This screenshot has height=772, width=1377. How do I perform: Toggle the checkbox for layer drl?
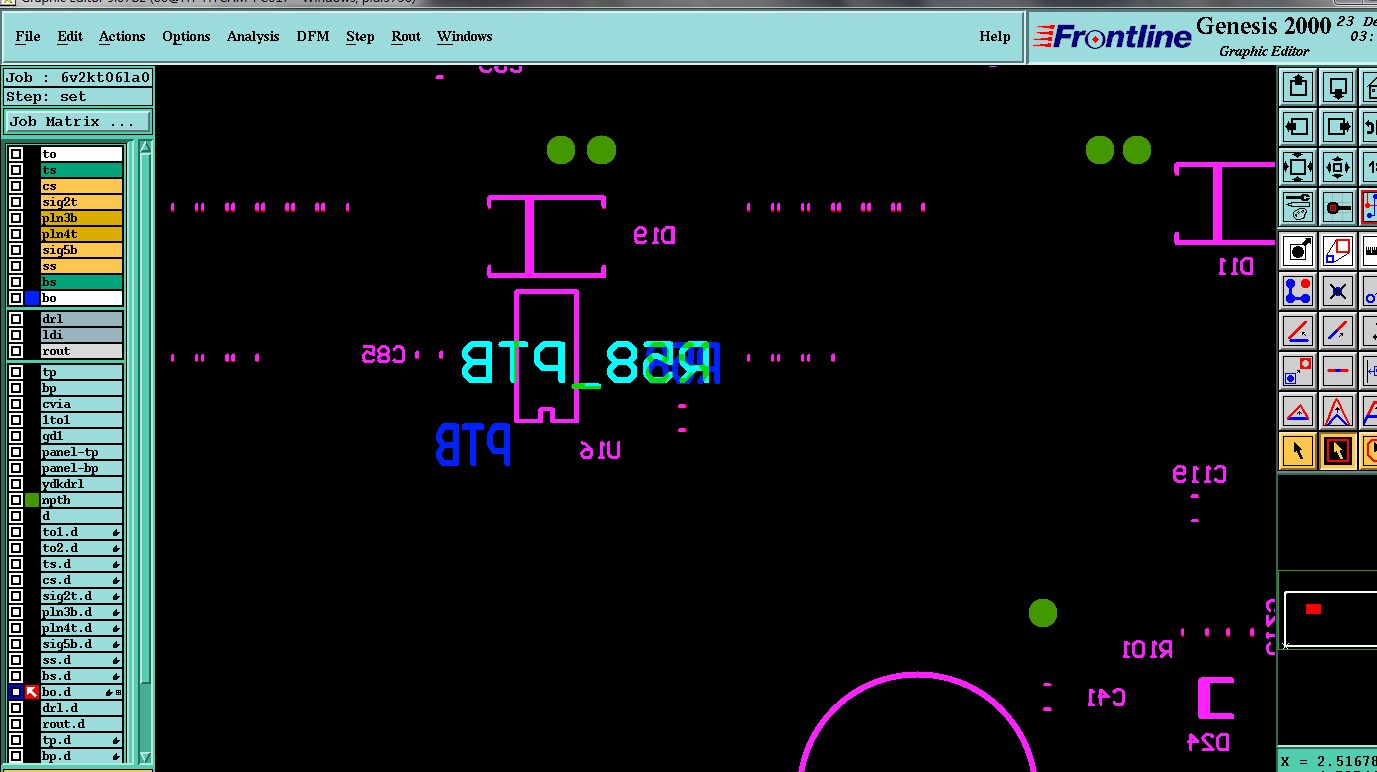16,319
